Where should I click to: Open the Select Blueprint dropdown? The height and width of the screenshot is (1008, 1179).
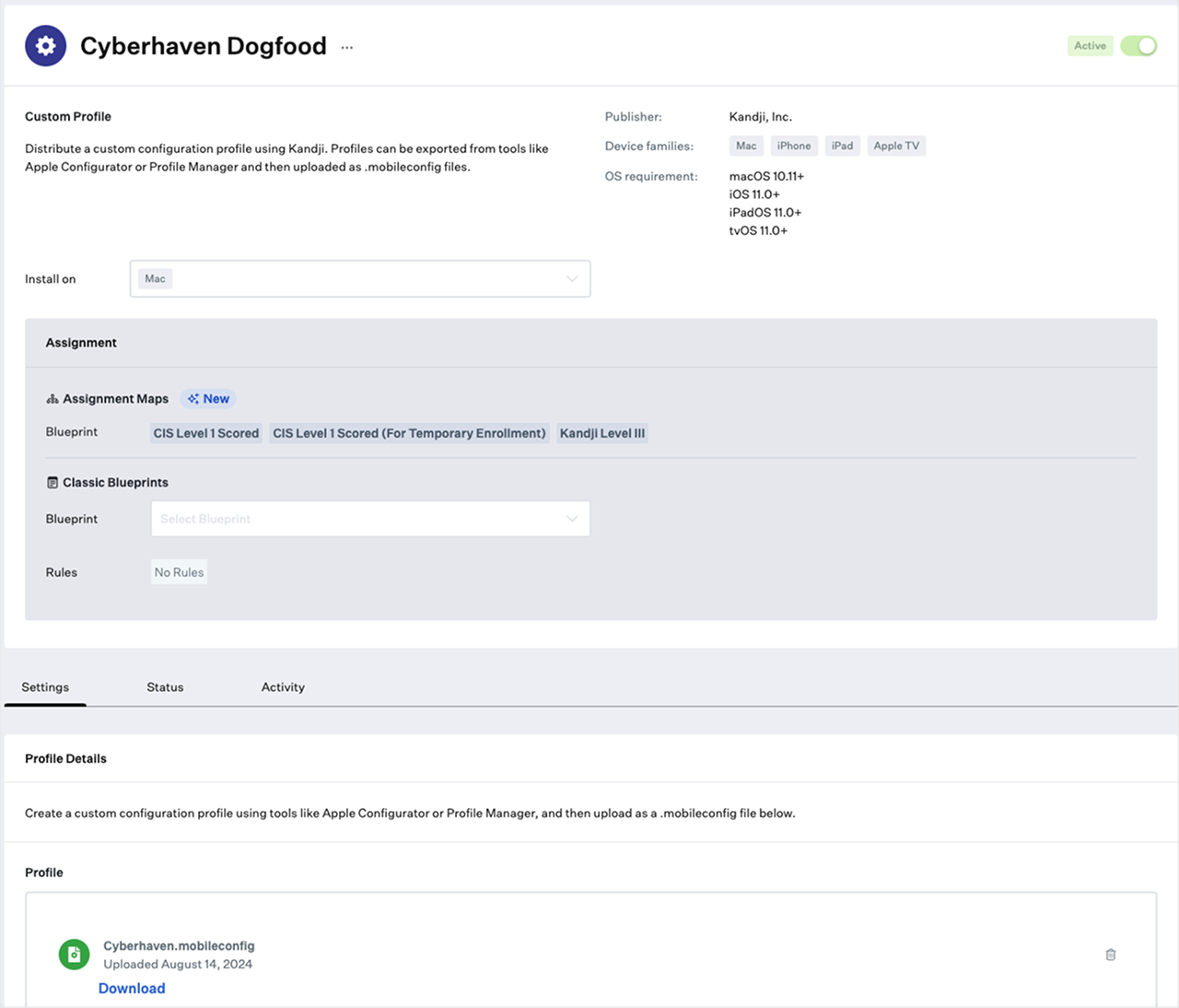pyautogui.click(x=369, y=519)
